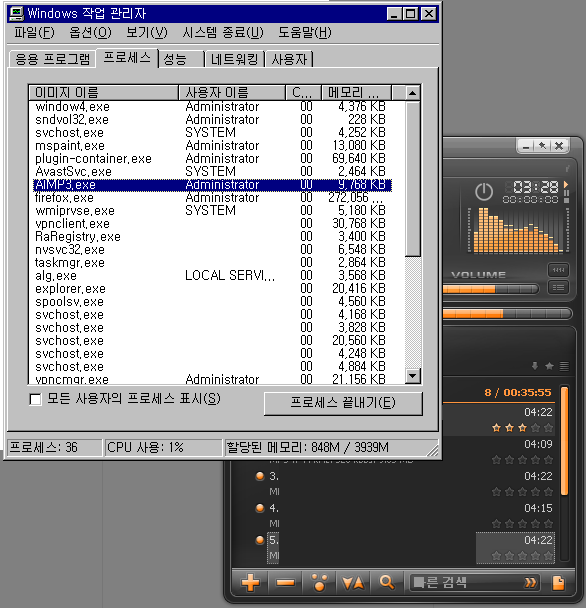The width and height of the screenshot is (586, 608).
Task: Select the AIMP3.exe process row
Action: (x=212, y=185)
